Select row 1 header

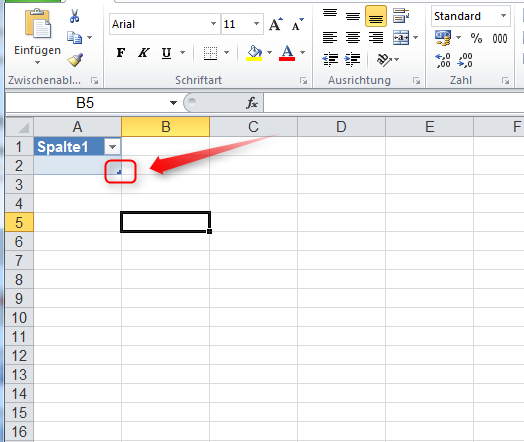pos(19,147)
